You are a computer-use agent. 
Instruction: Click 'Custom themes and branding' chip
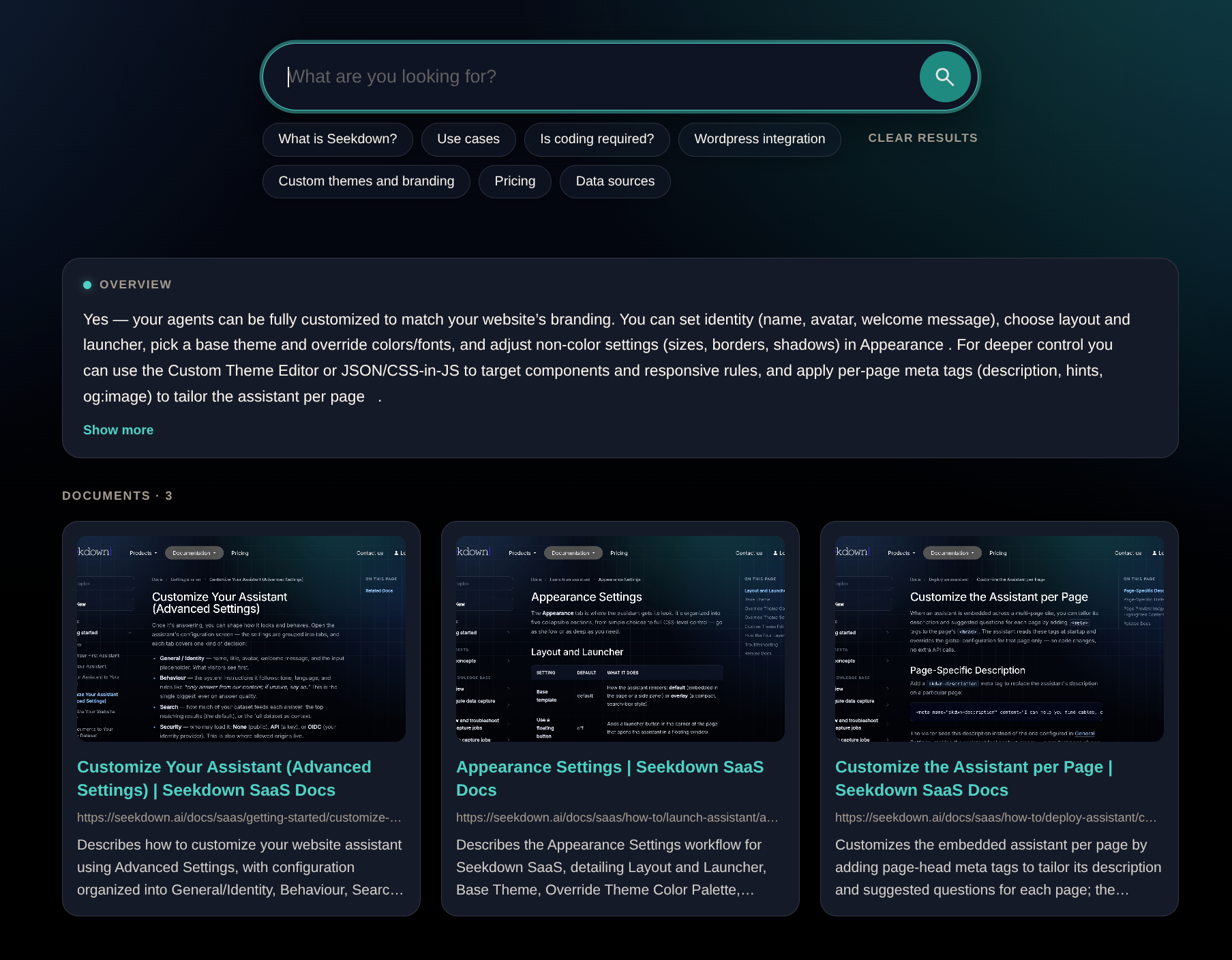(366, 181)
